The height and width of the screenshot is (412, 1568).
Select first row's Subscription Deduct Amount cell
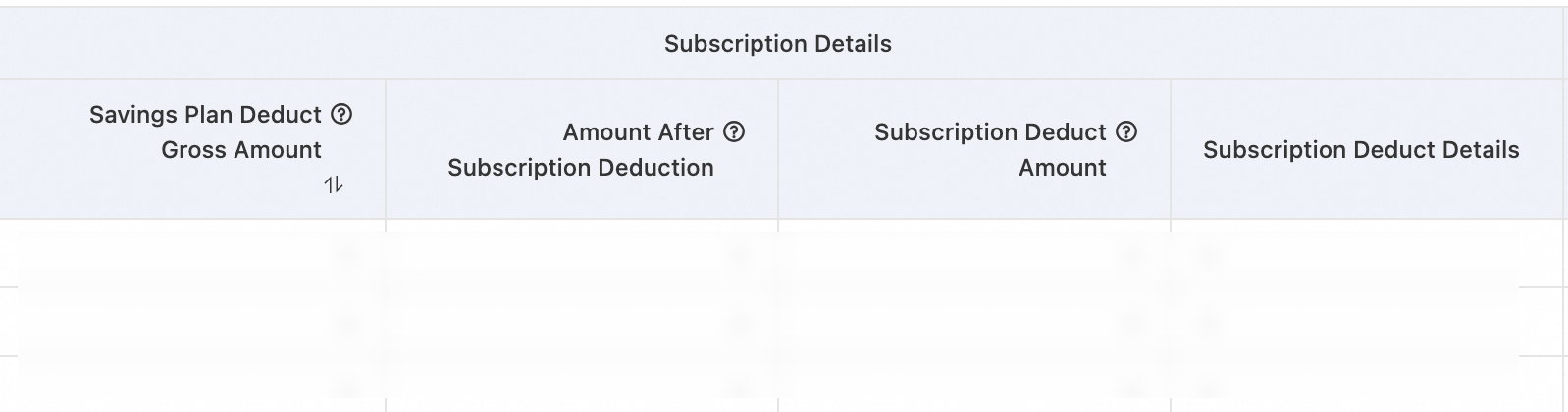(x=973, y=254)
